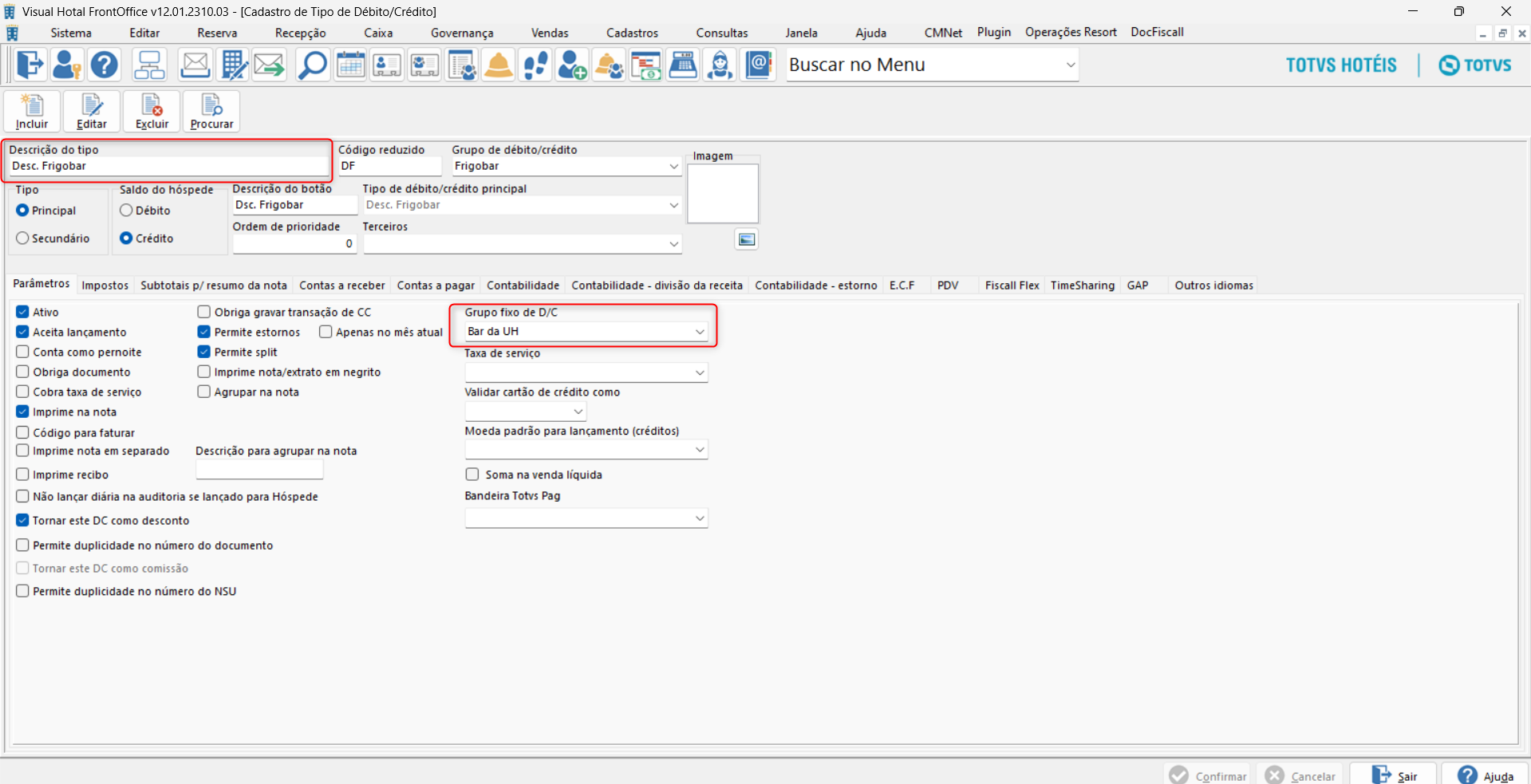Click the exit door toolbar icon
The image size is (1531, 784).
tap(30, 65)
